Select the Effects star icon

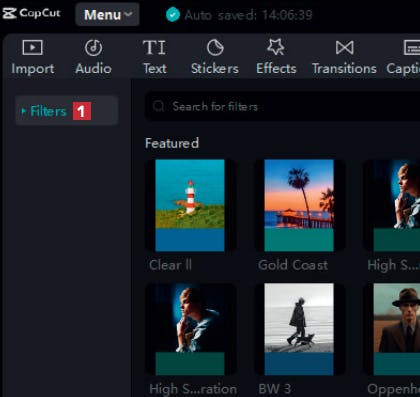276,47
